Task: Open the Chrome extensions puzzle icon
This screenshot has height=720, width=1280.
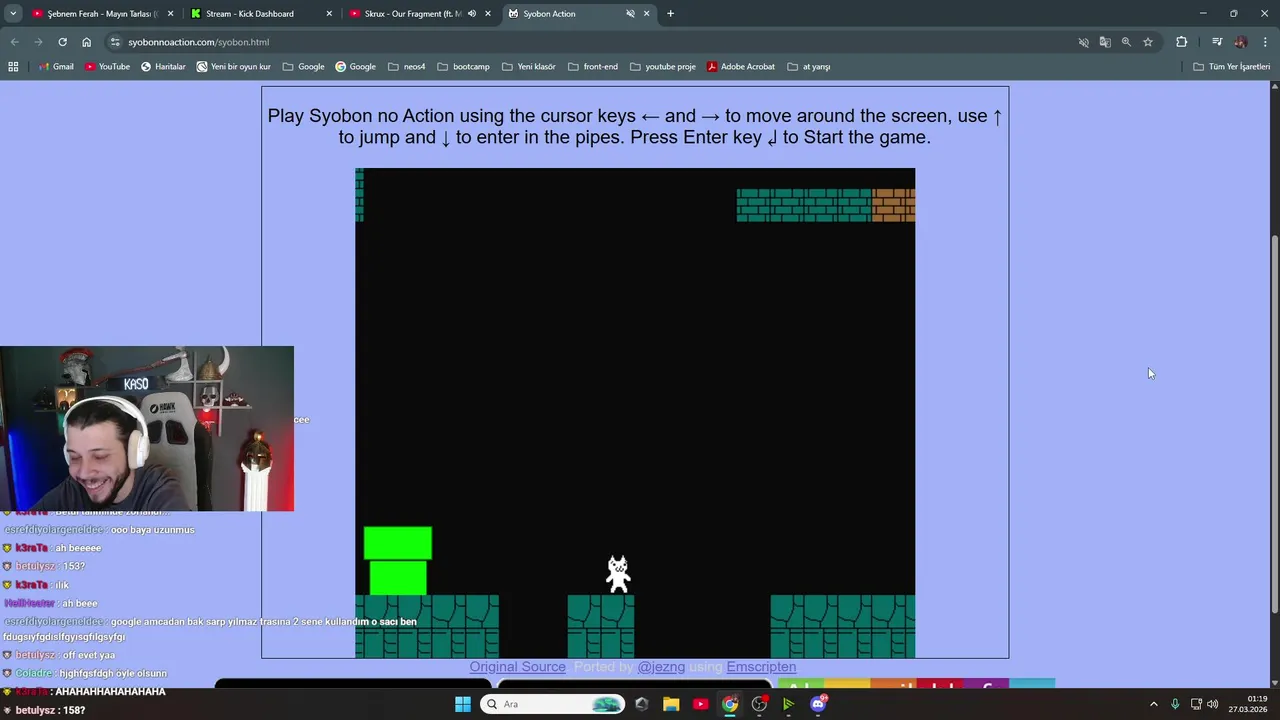Action: pos(1182,42)
